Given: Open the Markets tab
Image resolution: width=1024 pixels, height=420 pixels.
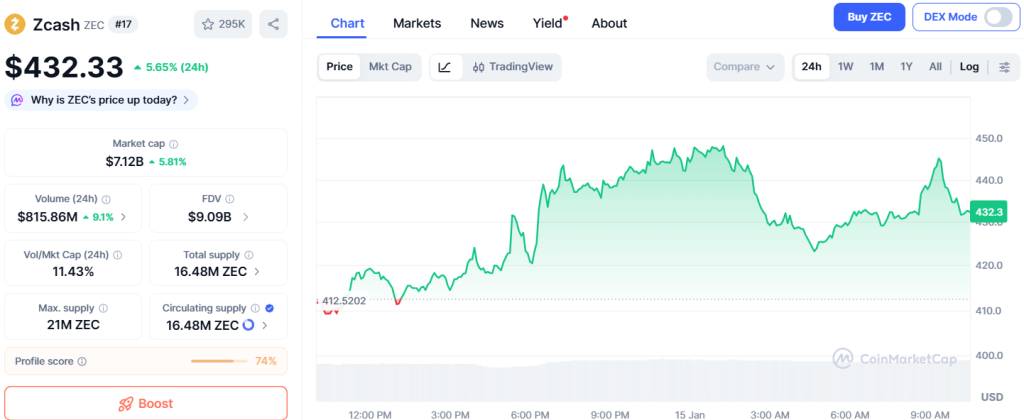Looking at the screenshot, I should 417,23.
